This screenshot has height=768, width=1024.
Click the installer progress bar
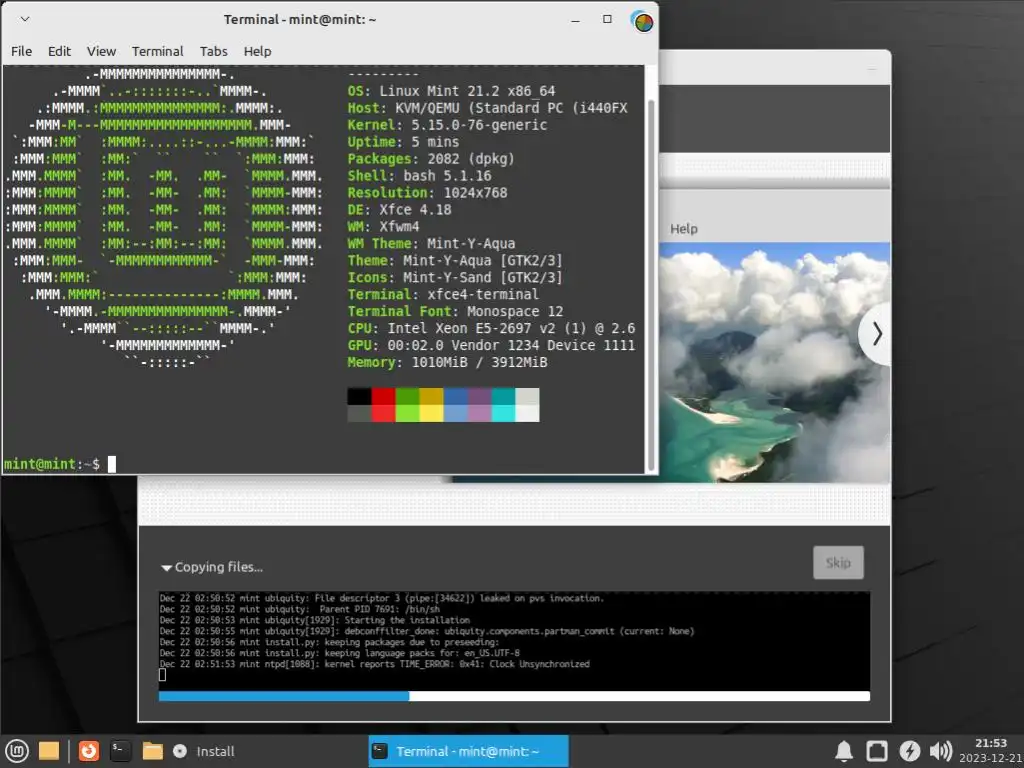[514, 696]
